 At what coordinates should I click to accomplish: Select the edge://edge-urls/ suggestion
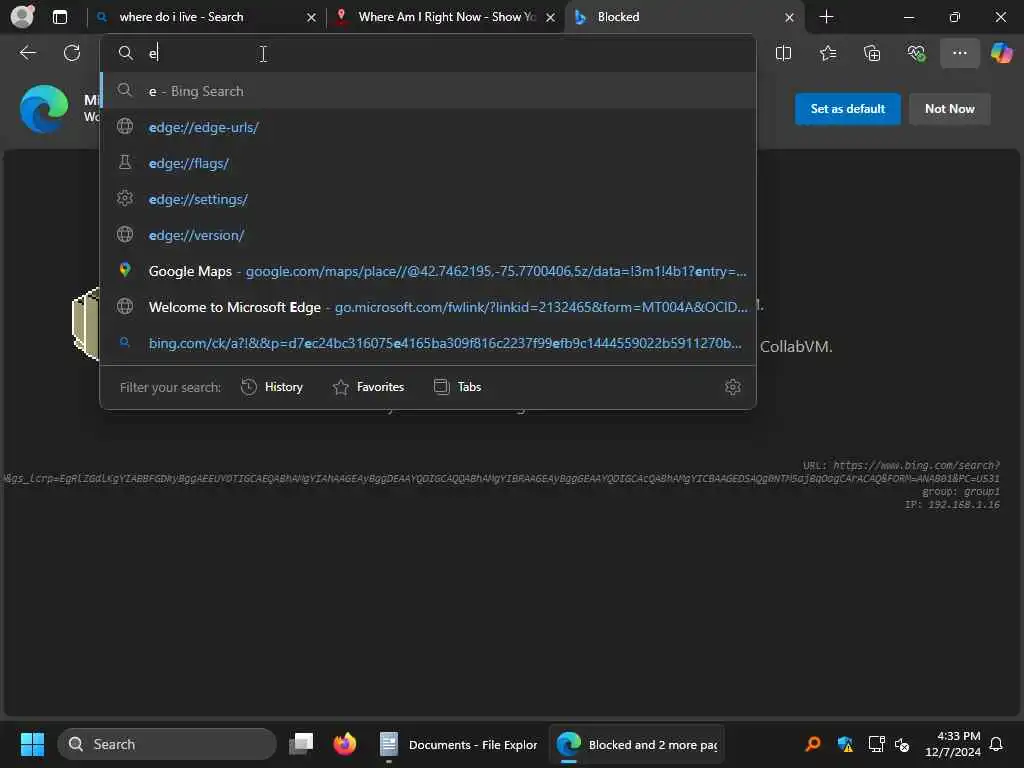point(428,127)
